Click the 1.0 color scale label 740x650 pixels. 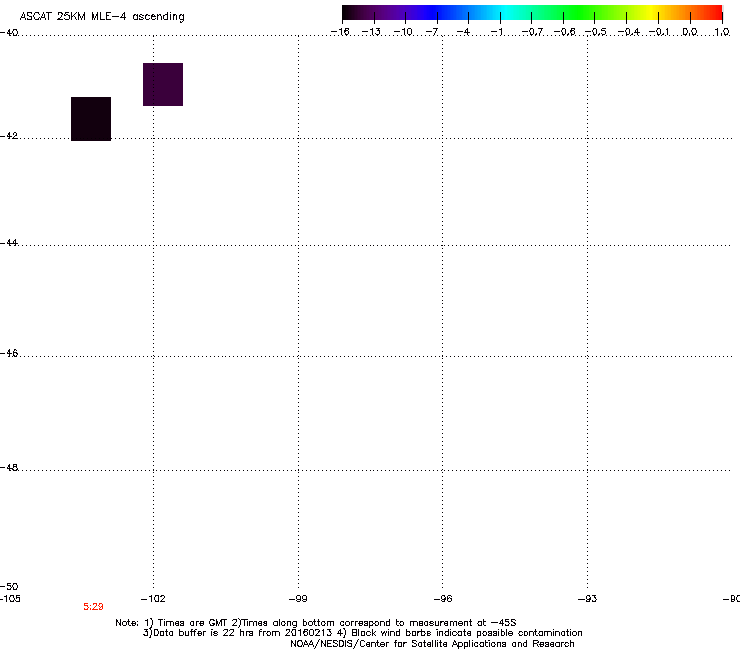[722, 32]
